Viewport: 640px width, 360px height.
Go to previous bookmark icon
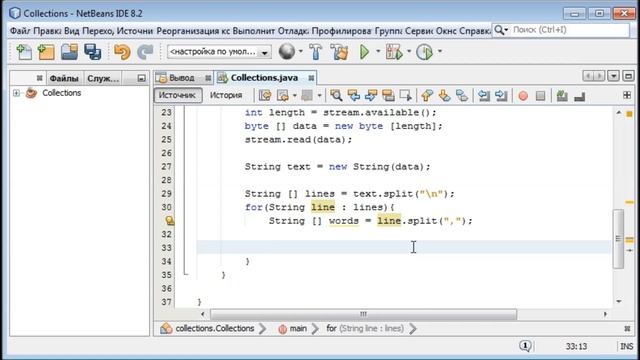coord(427,96)
